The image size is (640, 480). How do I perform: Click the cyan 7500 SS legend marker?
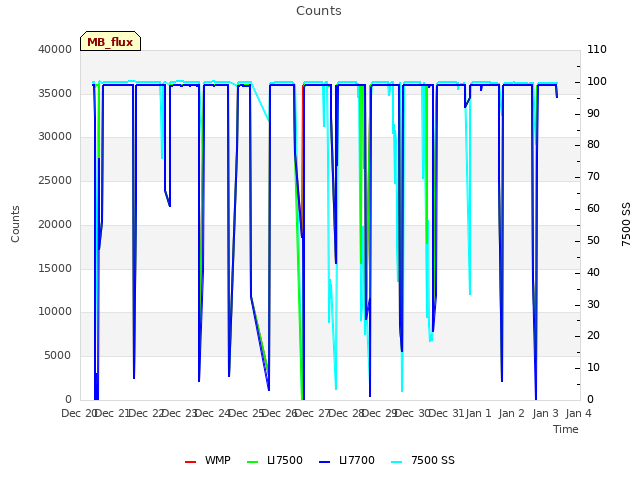click(x=396, y=462)
